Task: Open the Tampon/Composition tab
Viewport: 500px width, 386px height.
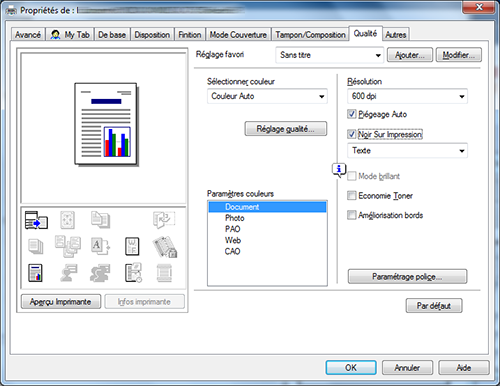Action: pos(310,35)
